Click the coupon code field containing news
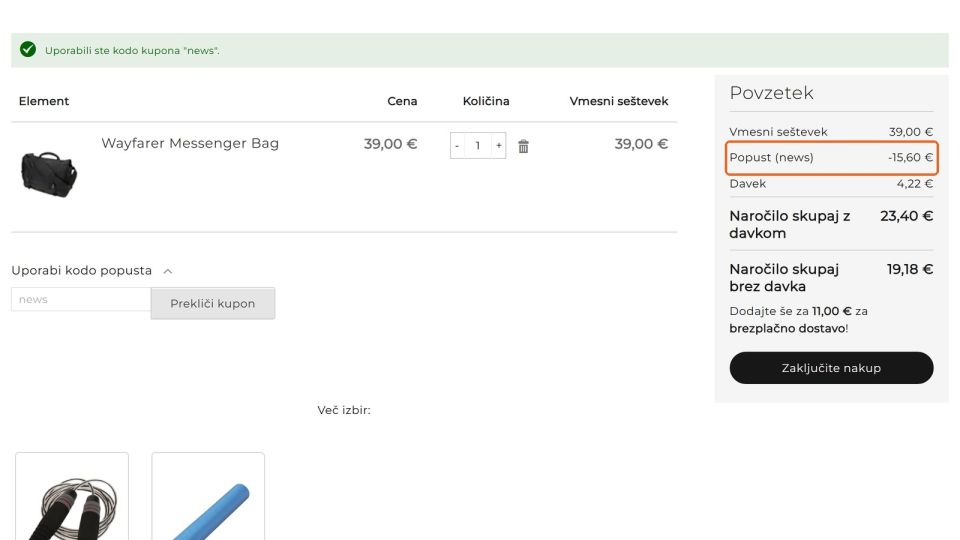This screenshot has height=540, width=960. pyautogui.click(x=81, y=299)
